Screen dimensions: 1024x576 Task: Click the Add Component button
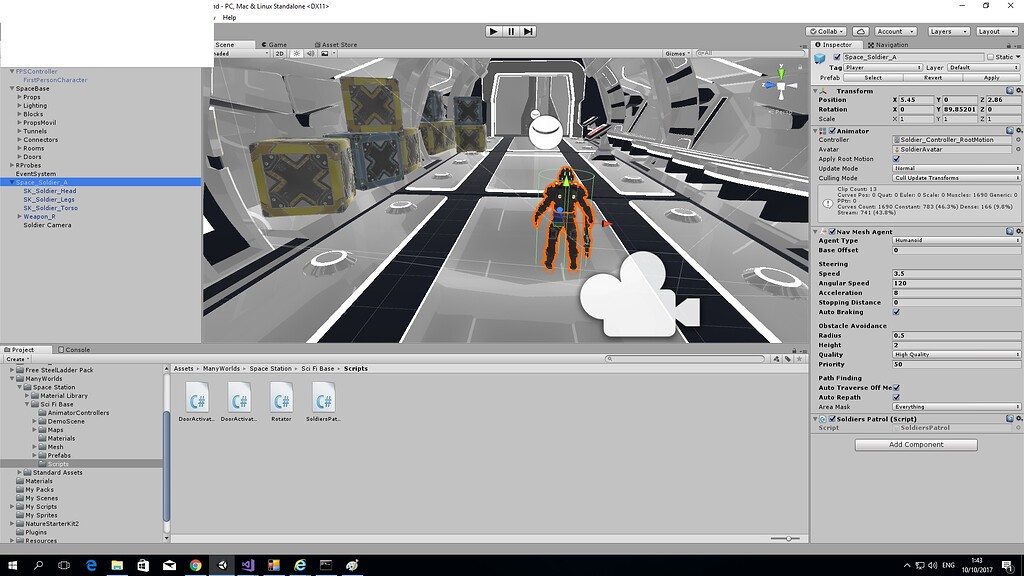(916, 444)
